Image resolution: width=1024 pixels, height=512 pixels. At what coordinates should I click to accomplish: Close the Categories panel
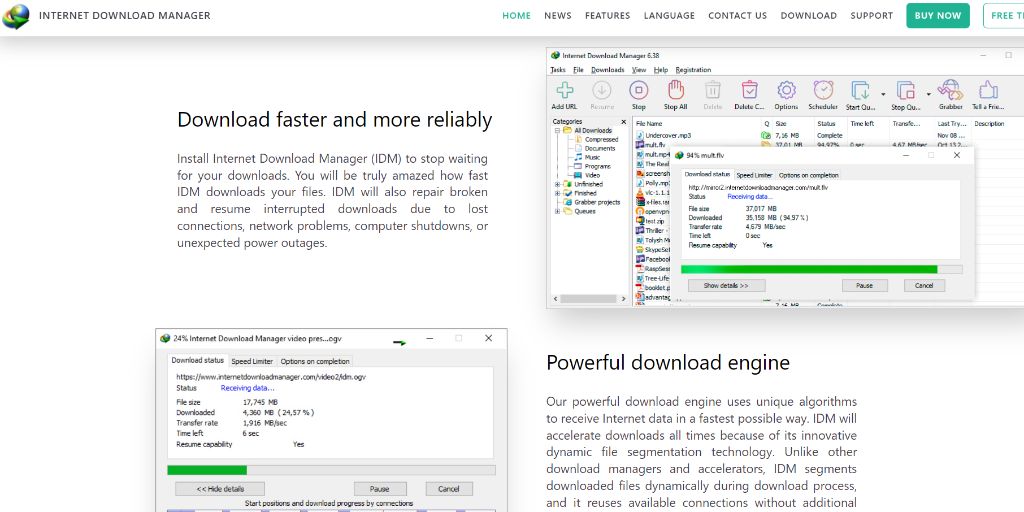pyautogui.click(x=623, y=121)
